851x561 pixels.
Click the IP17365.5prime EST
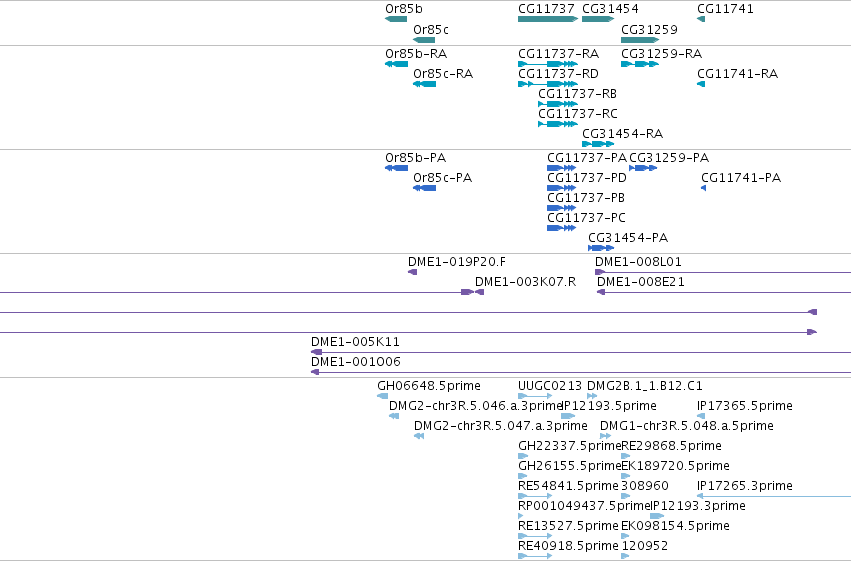tap(701, 416)
